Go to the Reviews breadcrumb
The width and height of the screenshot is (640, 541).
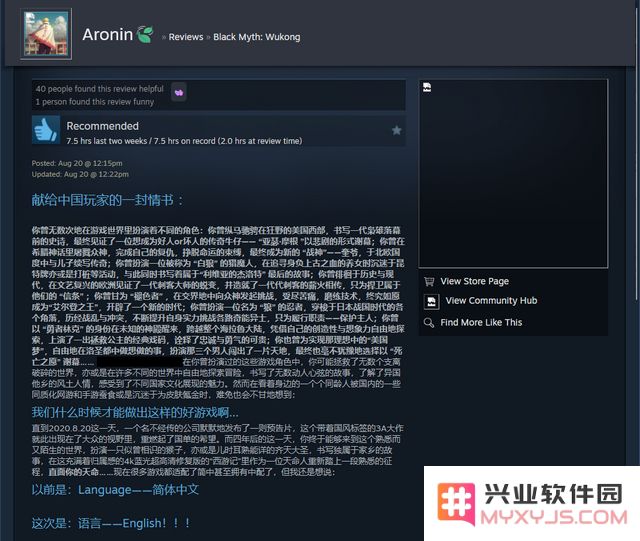coord(186,37)
